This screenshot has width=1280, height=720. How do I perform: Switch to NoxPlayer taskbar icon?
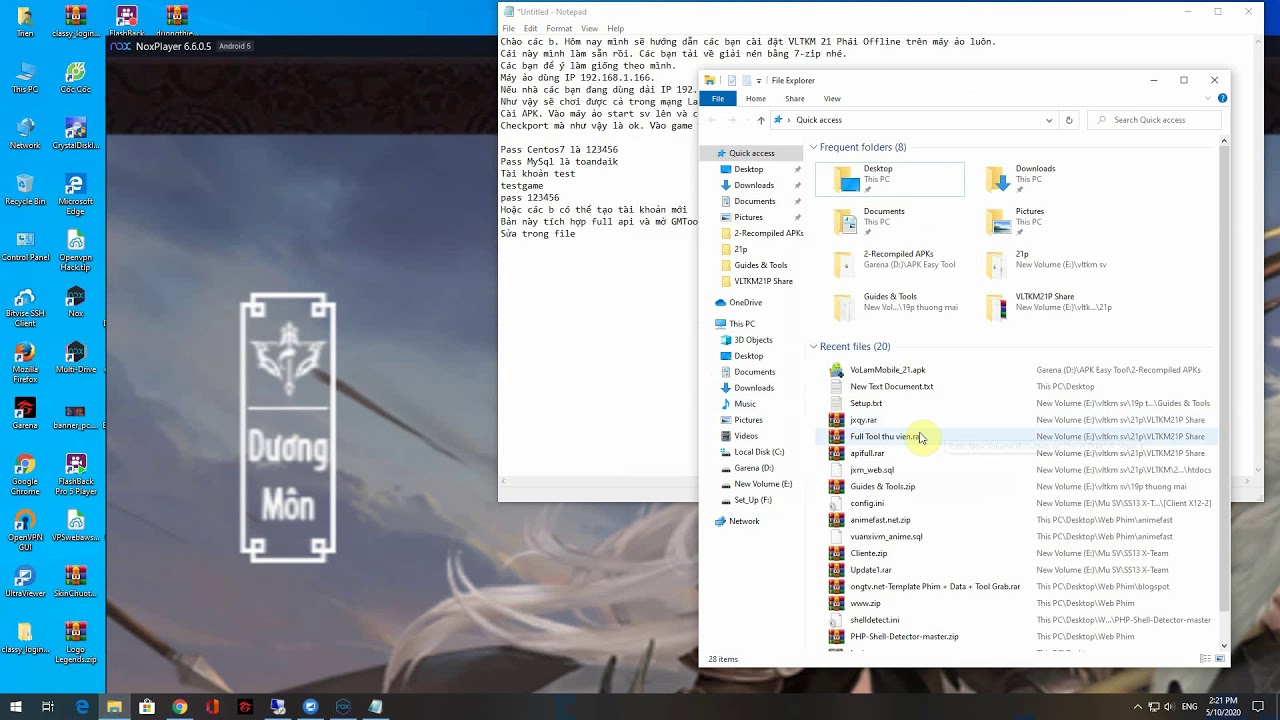tap(343, 706)
